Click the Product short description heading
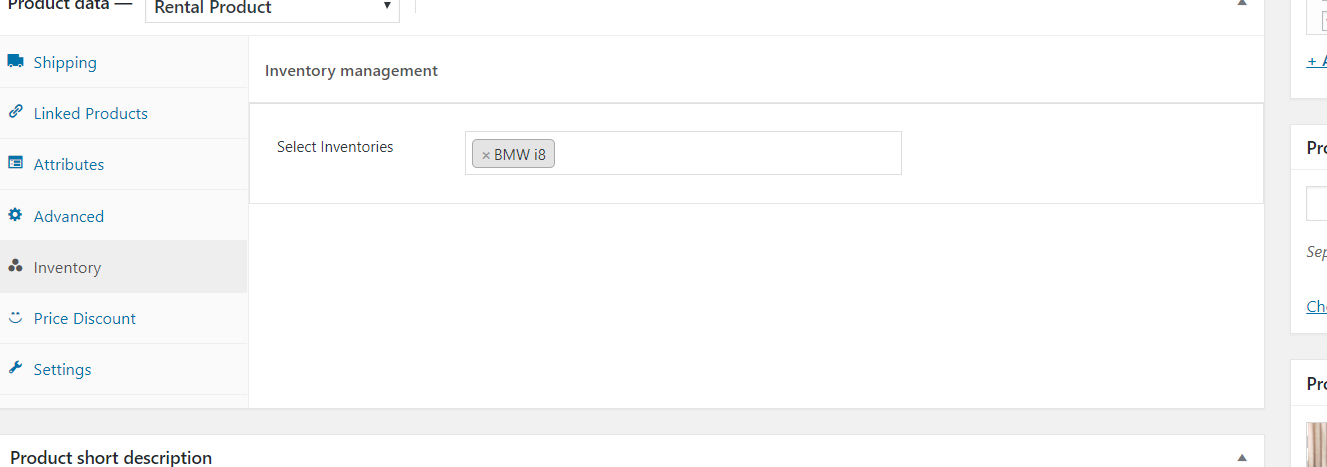 (x=111, y=457)
